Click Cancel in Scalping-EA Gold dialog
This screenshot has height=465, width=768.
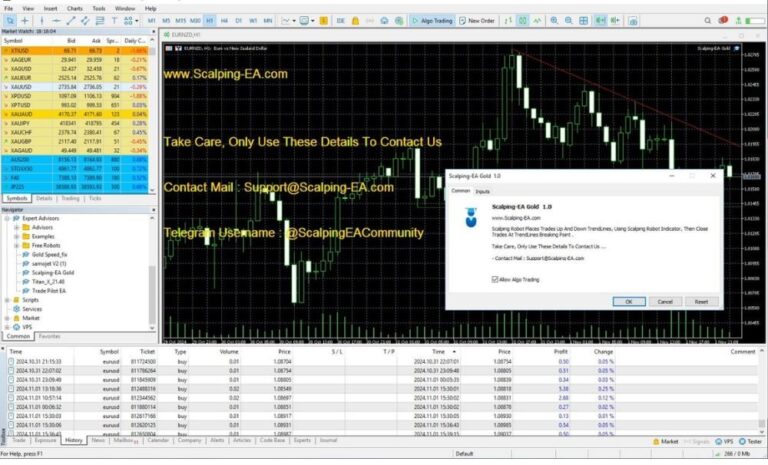tap(665, 302)
